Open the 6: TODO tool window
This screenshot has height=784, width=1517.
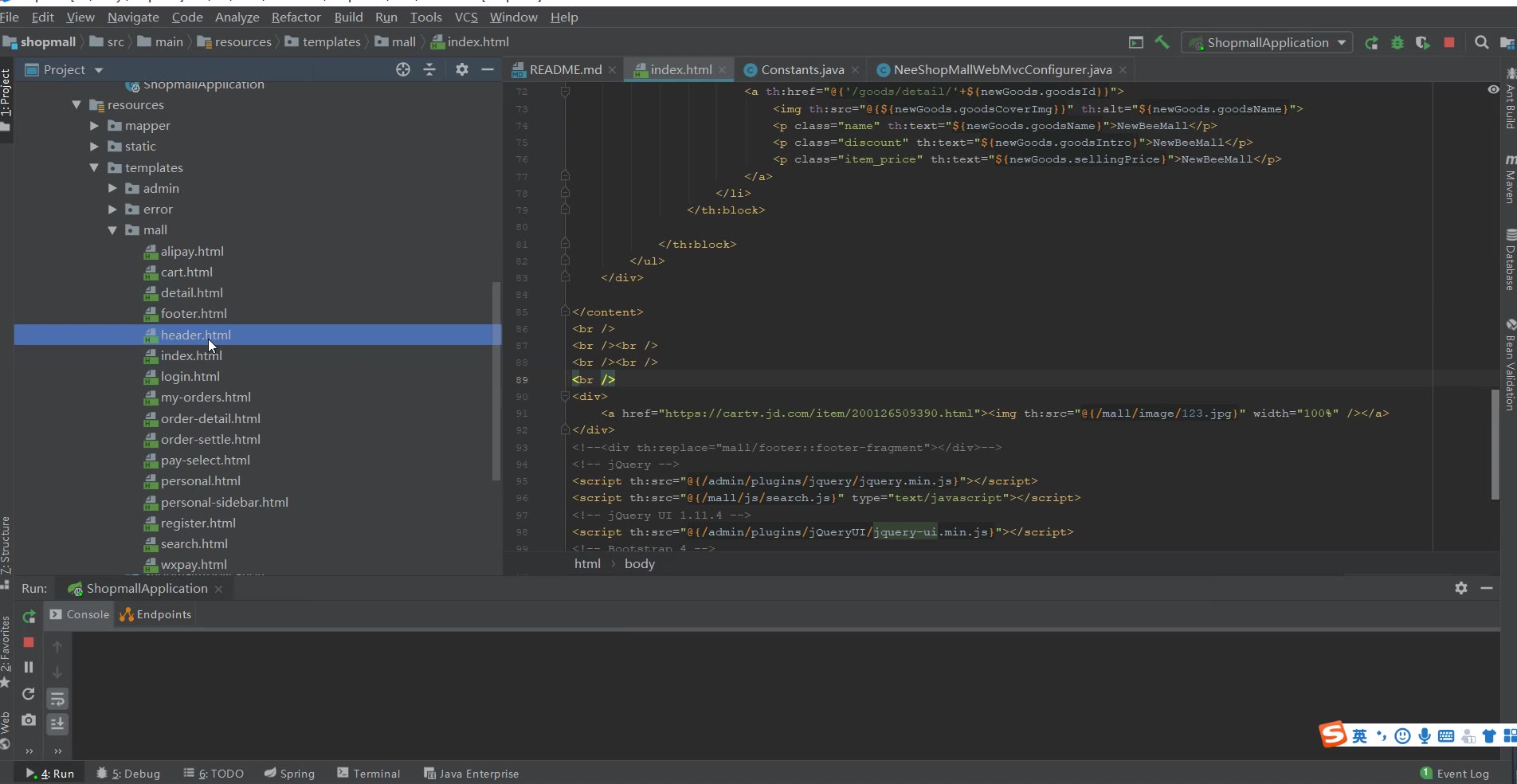click(214, 774)
